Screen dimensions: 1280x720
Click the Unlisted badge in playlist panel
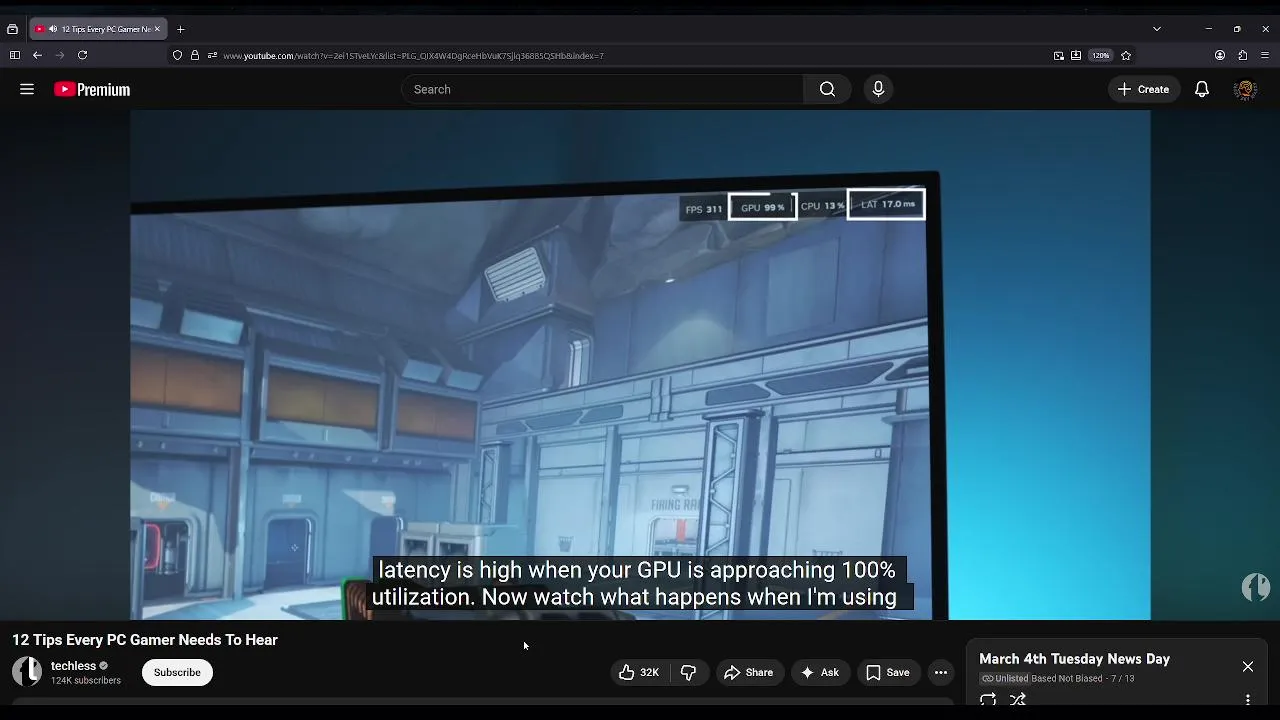[x=1004, y=678]
